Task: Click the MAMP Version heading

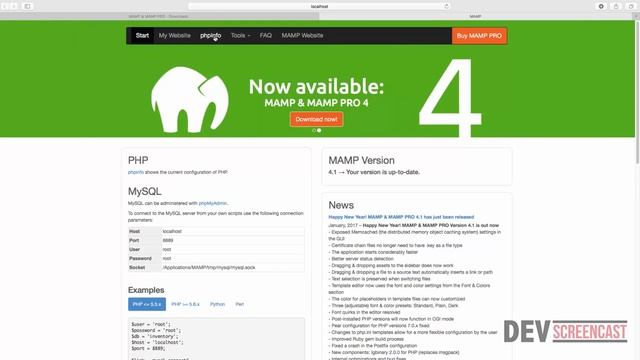Action: tap(361, 160)
